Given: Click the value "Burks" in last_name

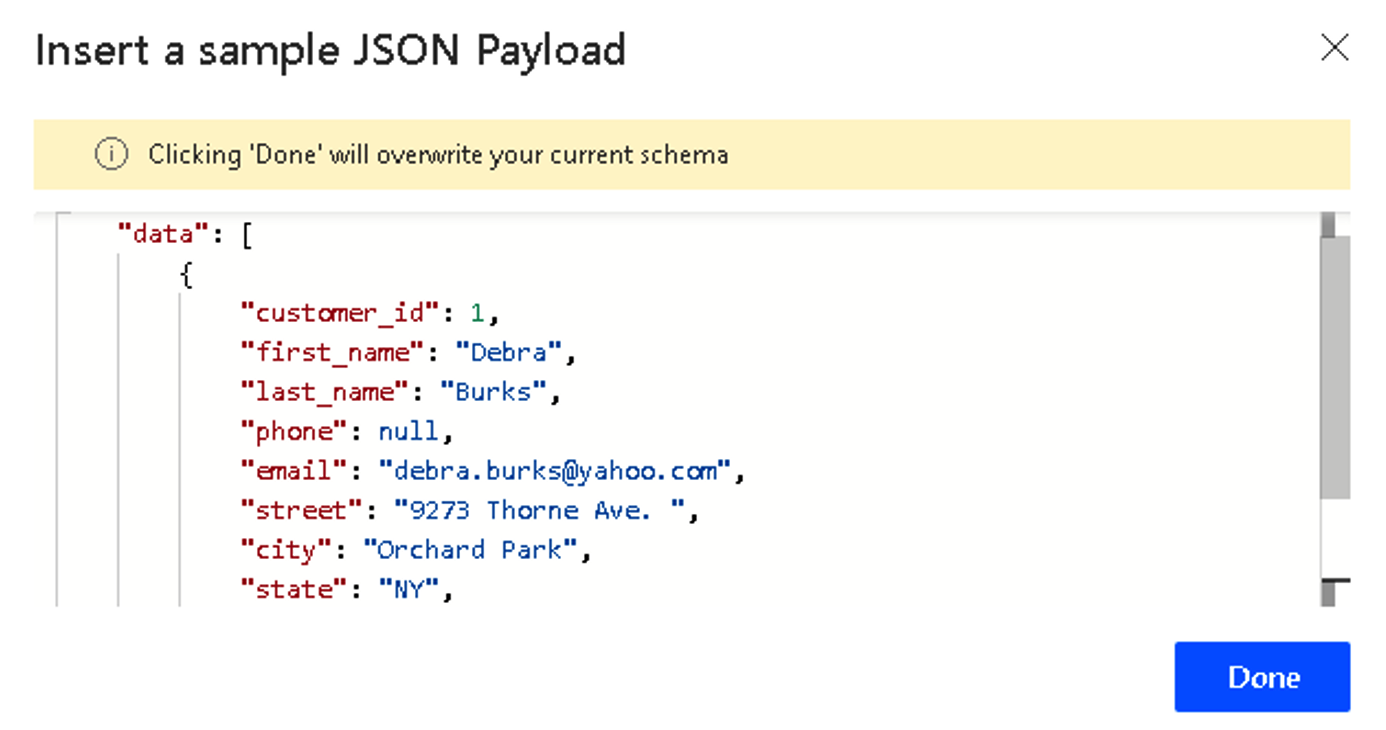Looking at the screenshot, I should (x=493, y=392).
